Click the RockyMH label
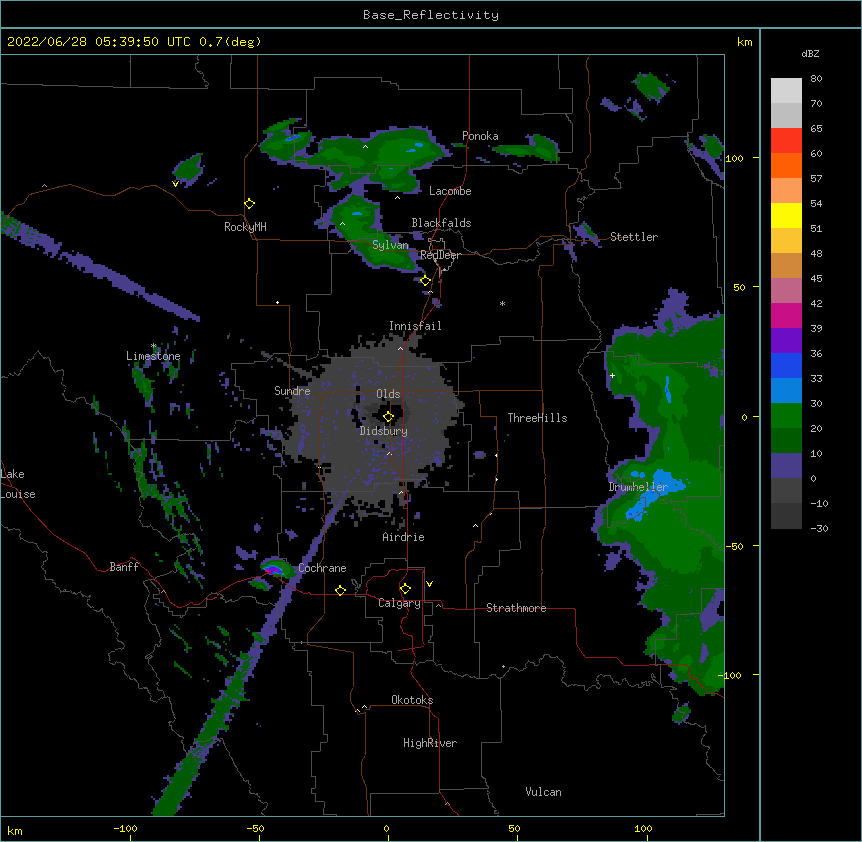862x842 pixels. point(245,227)
